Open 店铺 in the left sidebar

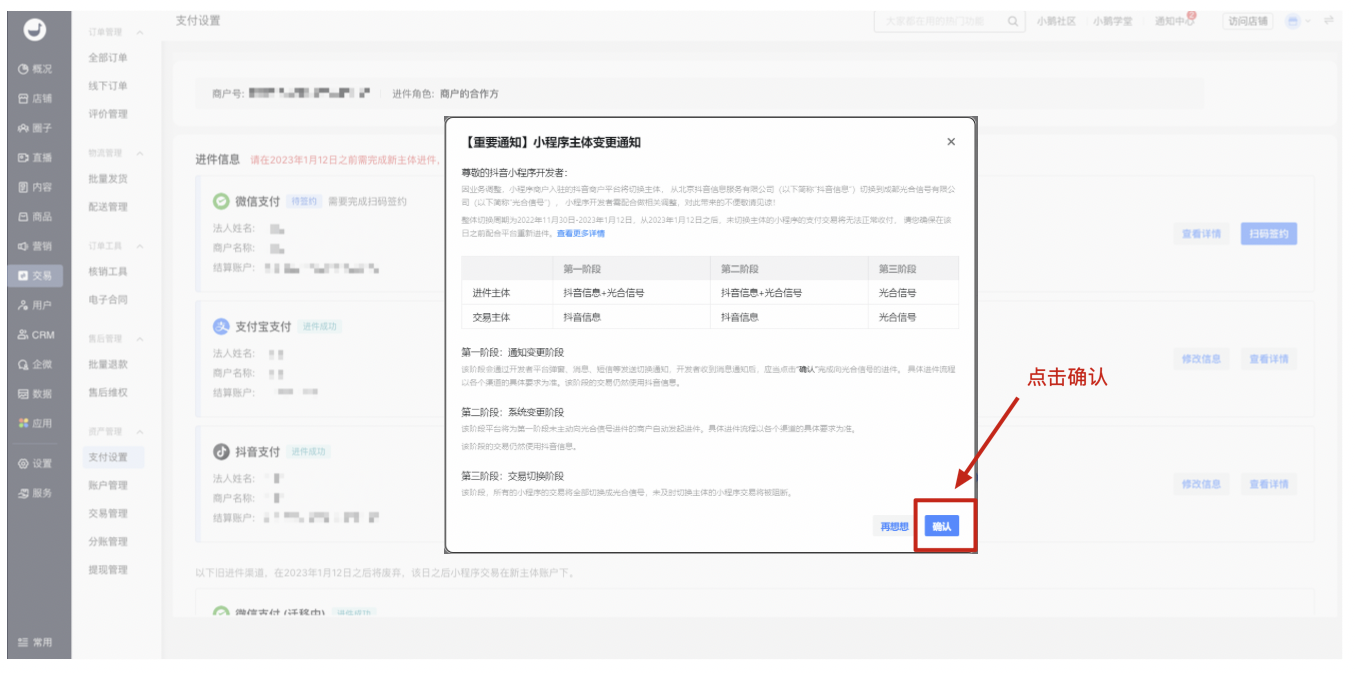tap(35, 99)
